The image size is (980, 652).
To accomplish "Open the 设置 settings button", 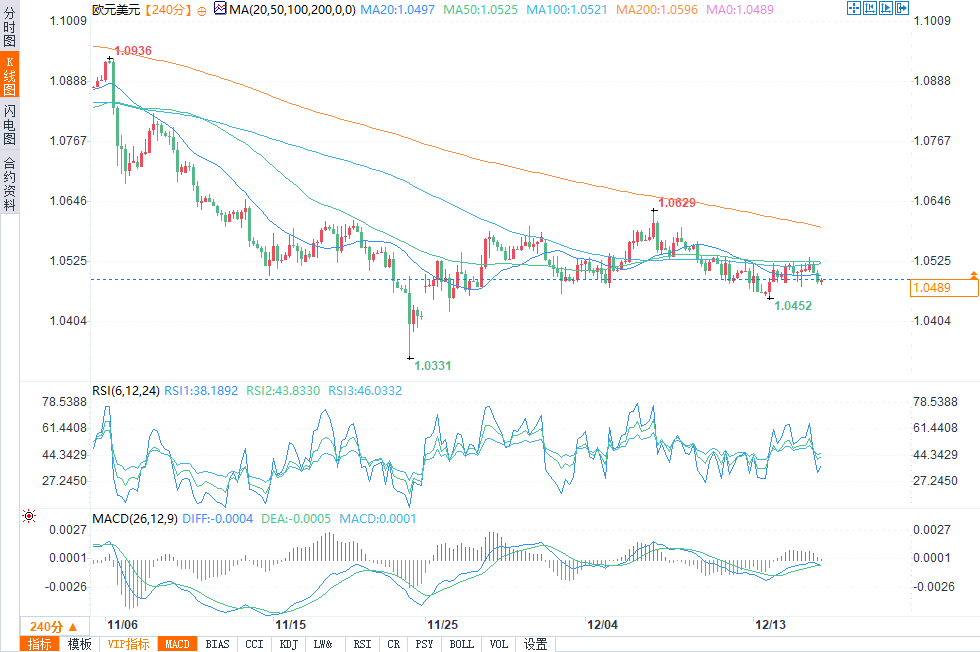I will tap(536, 644).
